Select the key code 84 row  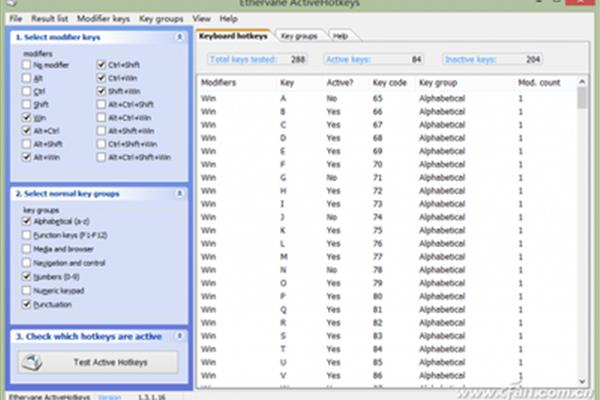pyautogui.click(x=386, y=349)
